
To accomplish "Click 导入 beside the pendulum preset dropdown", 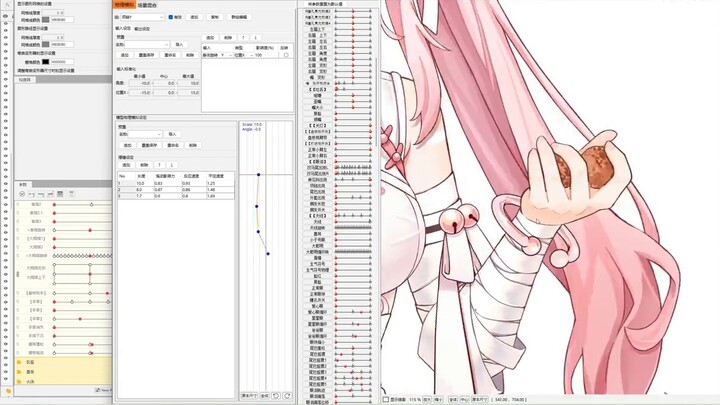I will click(172, 134).
